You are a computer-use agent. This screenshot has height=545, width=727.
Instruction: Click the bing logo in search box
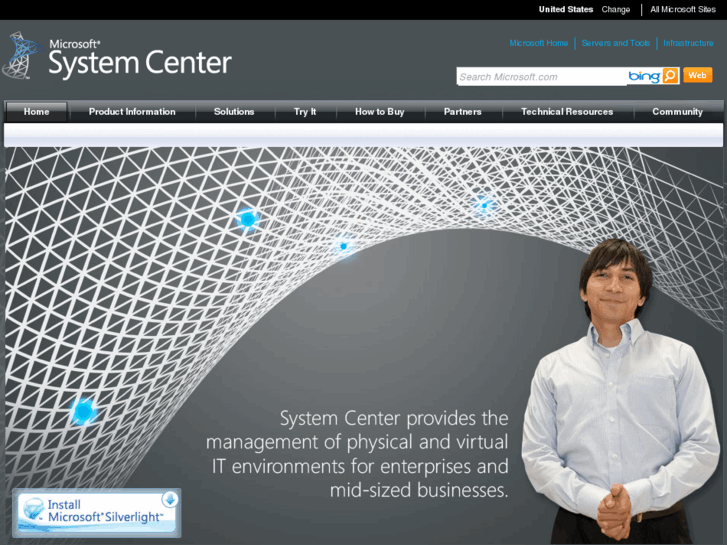[x=644, y=76]
